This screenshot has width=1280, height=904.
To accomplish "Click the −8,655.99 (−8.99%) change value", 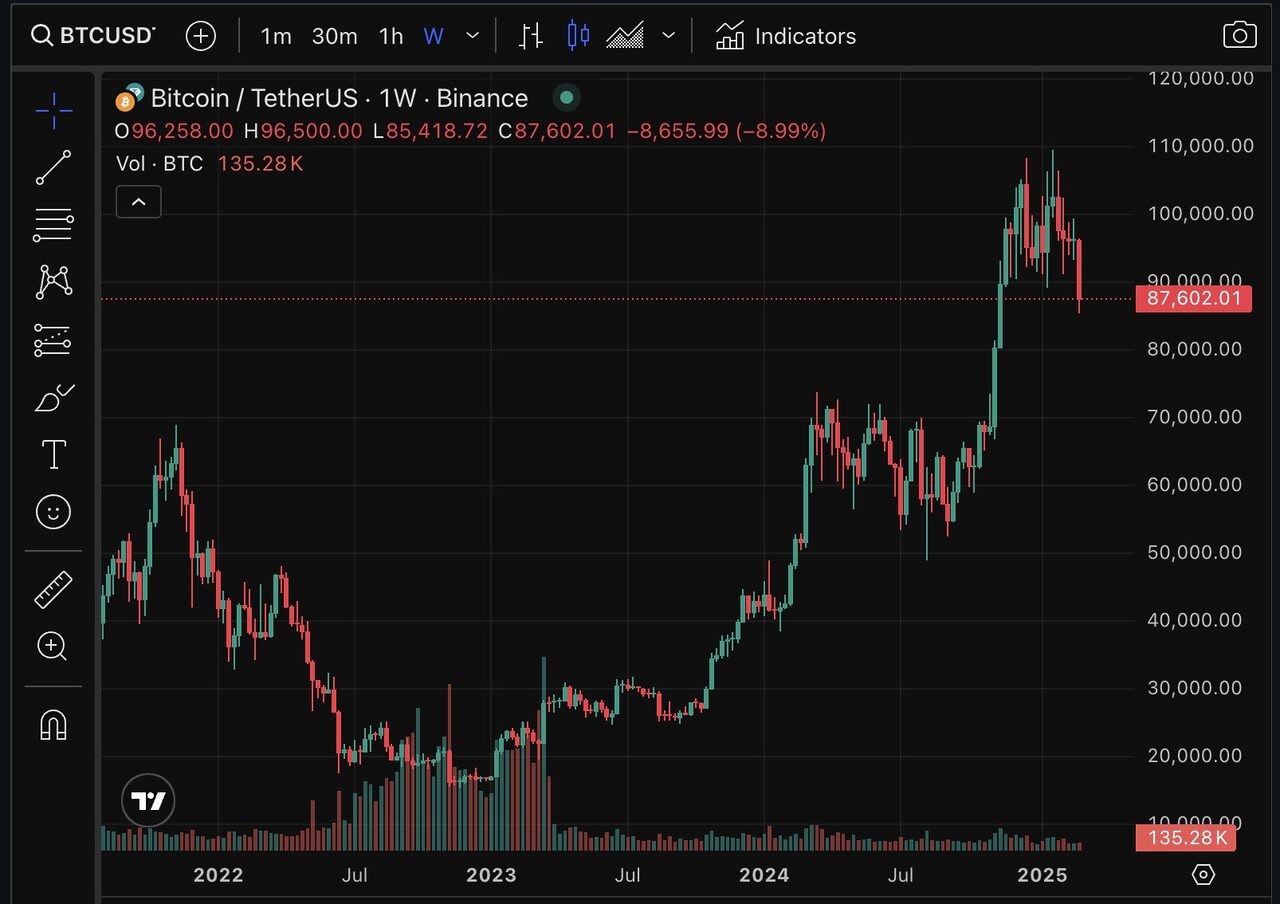I will tap(726, 131).
